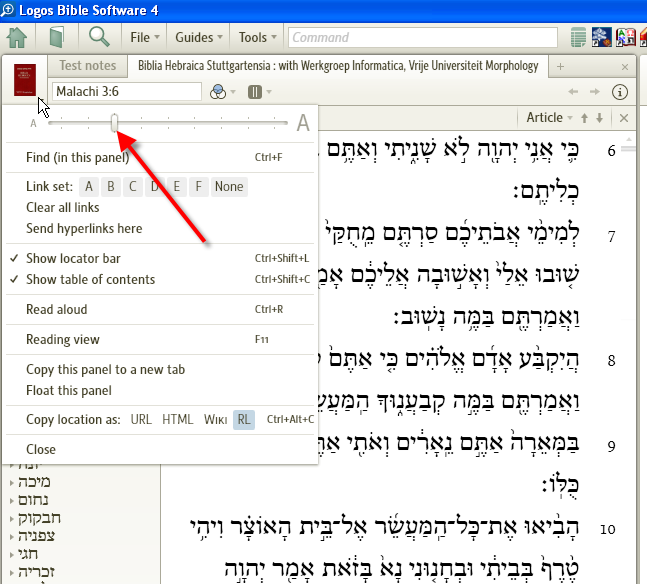Click the large A increase font icon

tap(303, 123)
